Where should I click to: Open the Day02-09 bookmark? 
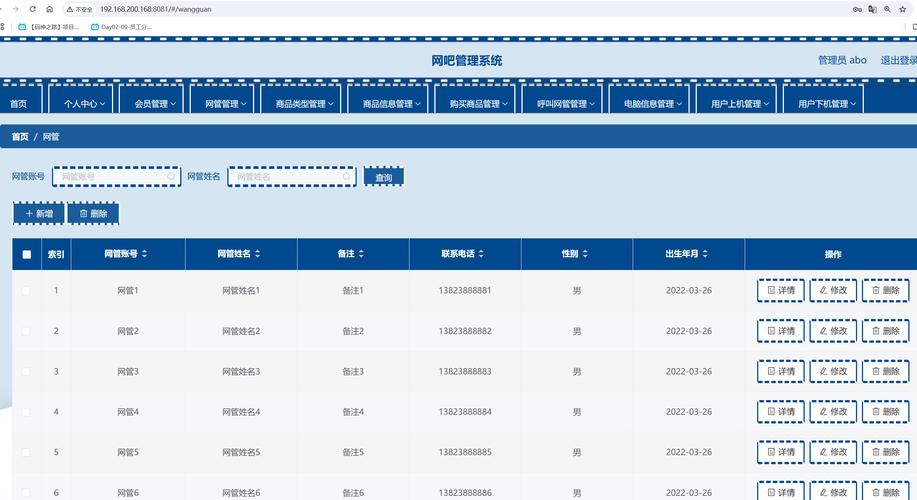point(122,27)
